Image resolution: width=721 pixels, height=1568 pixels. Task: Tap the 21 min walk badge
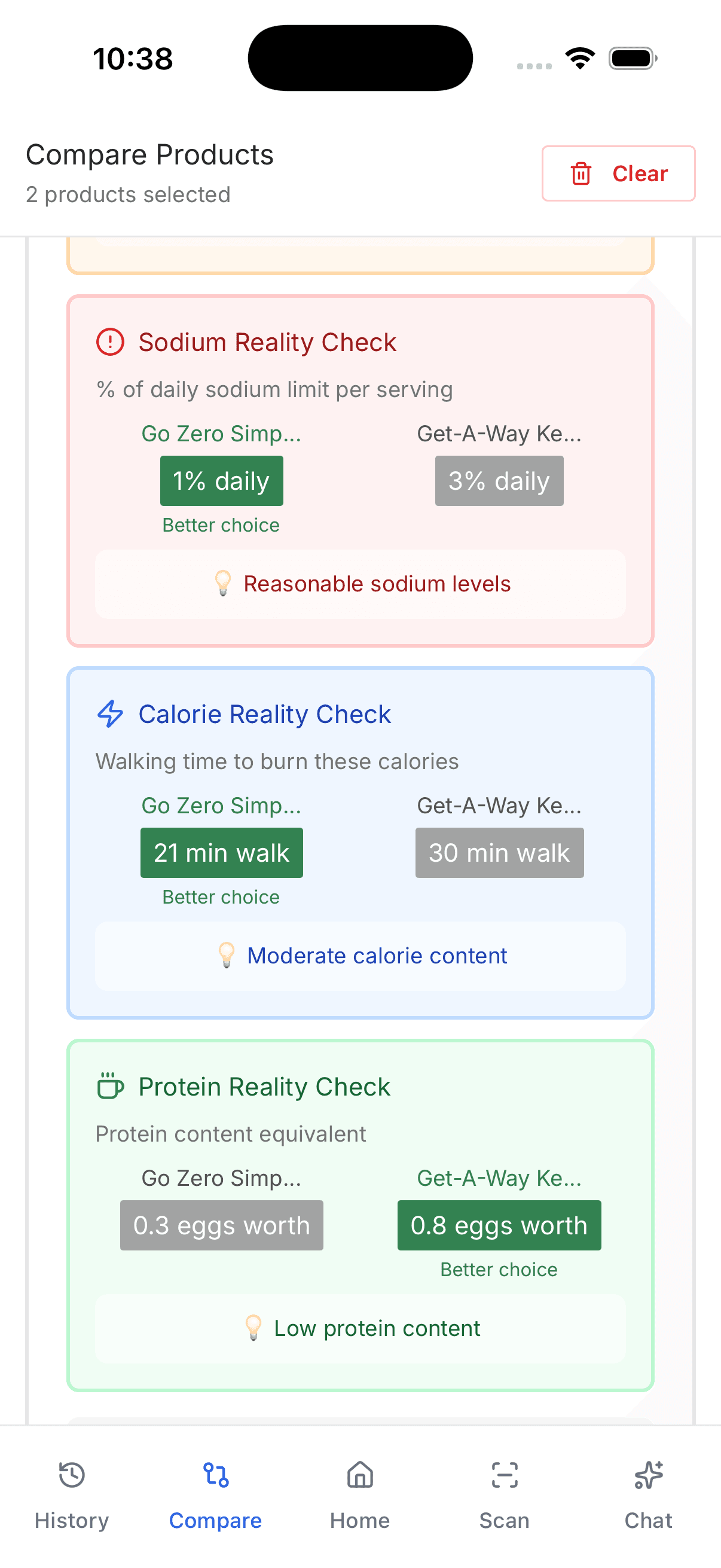tap(221, 853)
